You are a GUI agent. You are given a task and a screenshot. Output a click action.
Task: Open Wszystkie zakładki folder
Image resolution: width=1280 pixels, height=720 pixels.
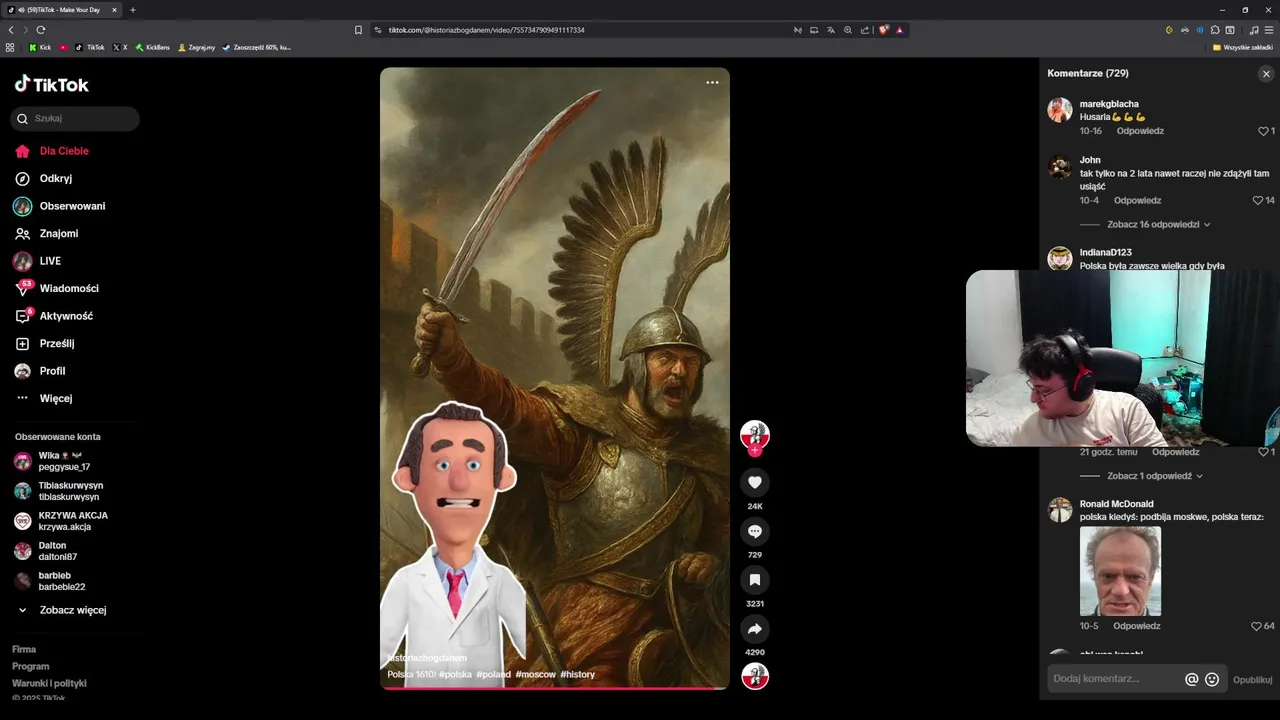(1243, 47)
